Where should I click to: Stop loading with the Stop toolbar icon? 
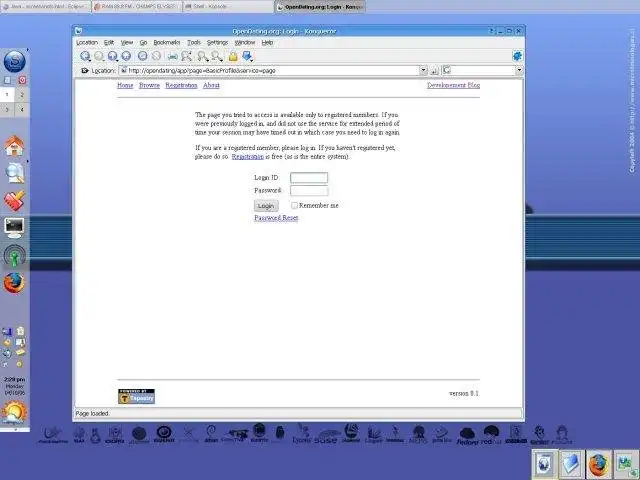[x=156, y=56]
